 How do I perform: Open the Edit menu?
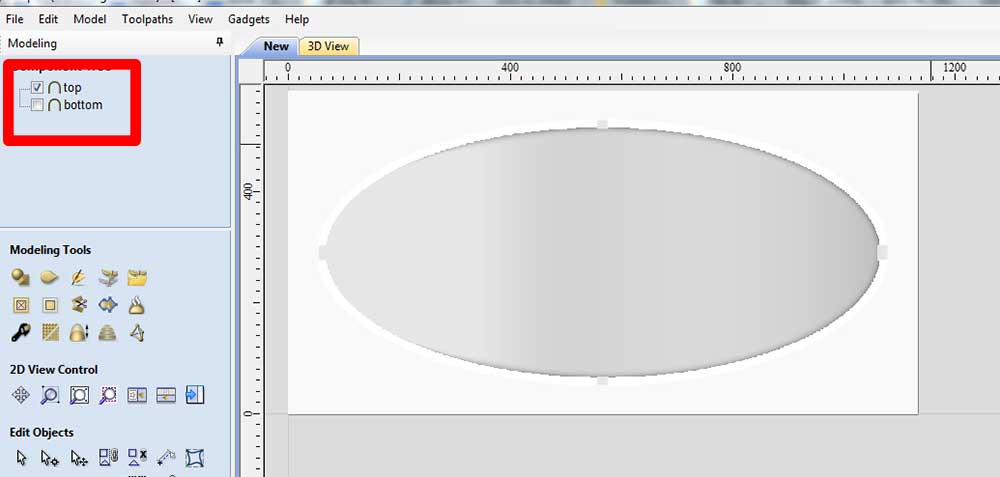(48, 19)
